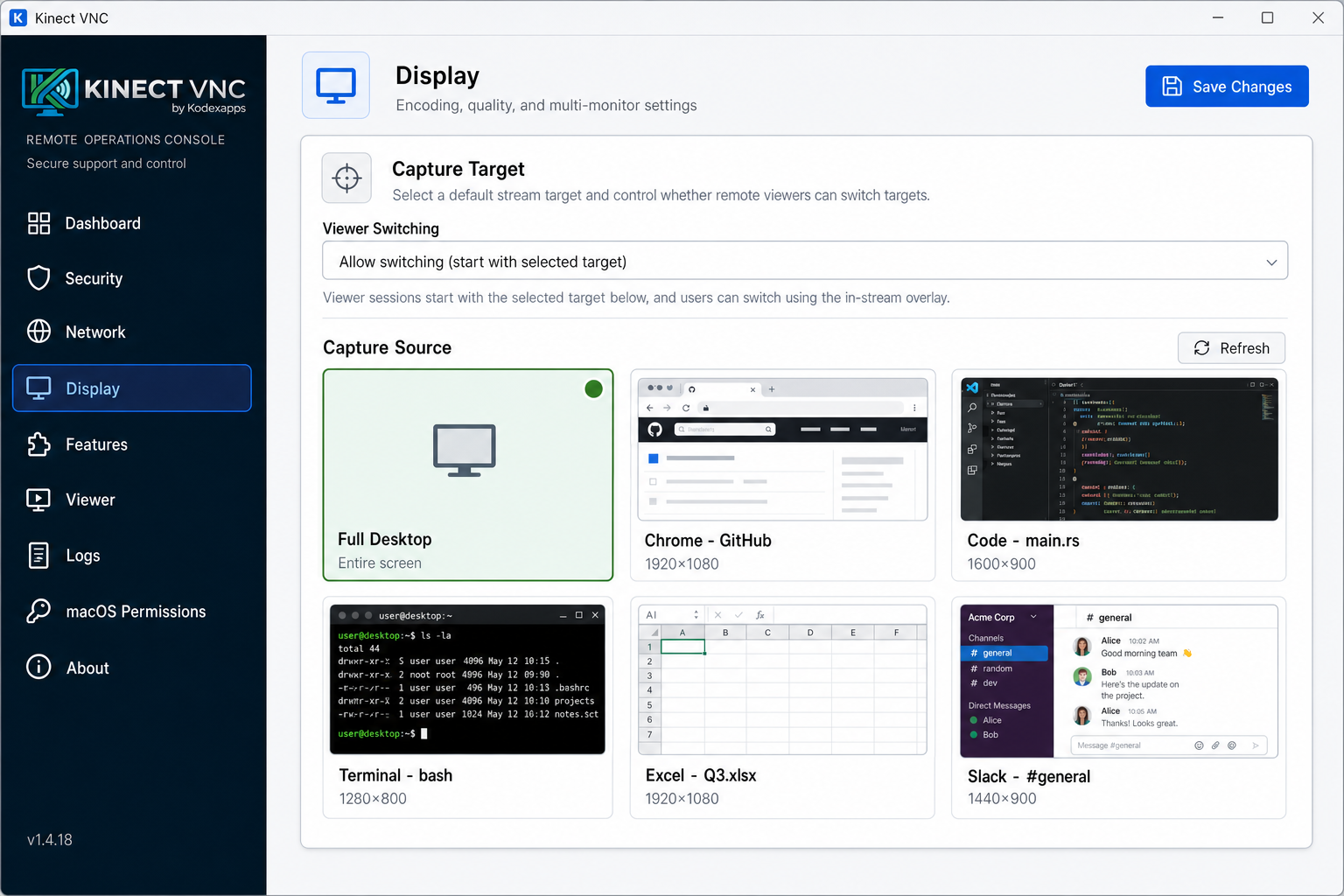Image resolution: width=1344 pixels, height=896 pixels.
Task: Click the macOS Permissions key icon
Action: 38,611
